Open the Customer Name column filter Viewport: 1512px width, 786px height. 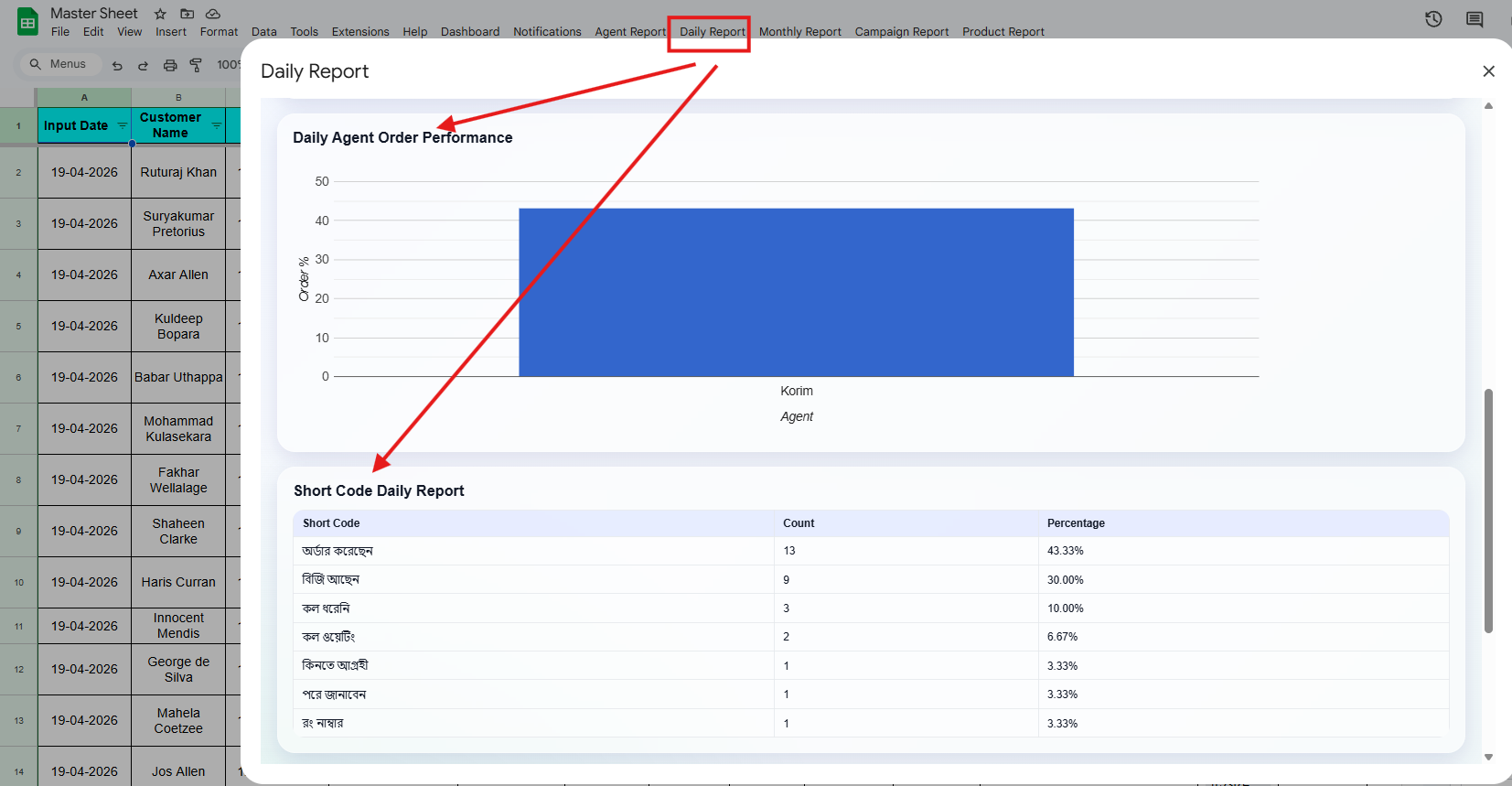pyautogui.click(x=217, y=125)
